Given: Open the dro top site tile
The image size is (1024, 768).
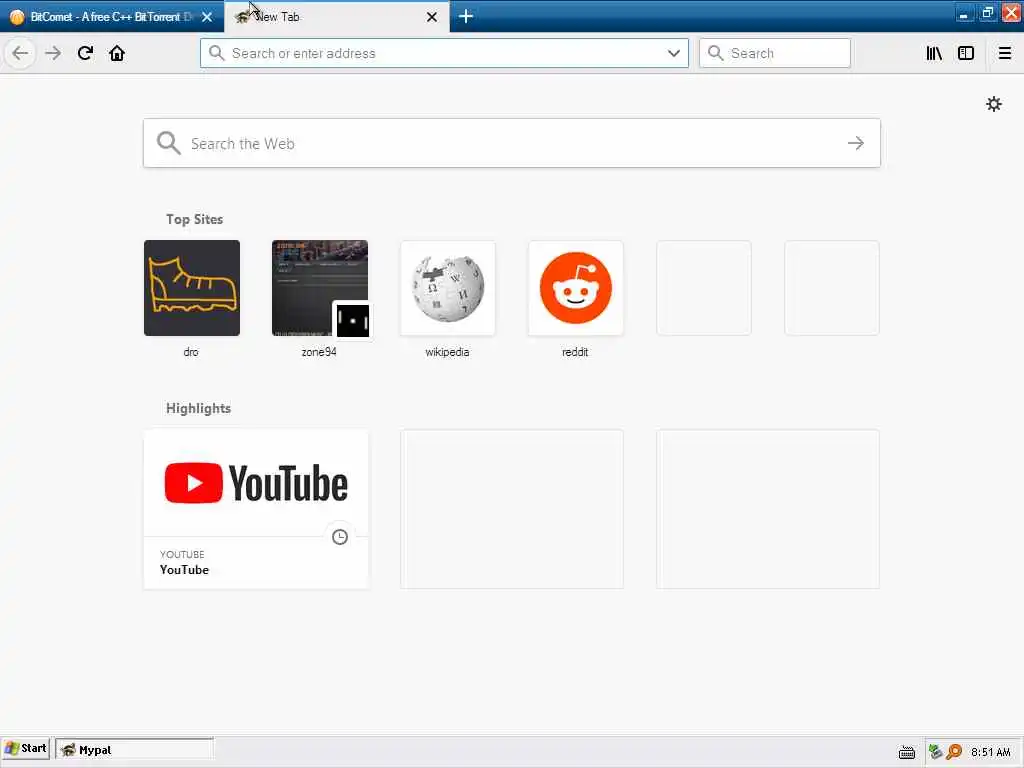Looking at the screenshot, I should click(191, 288).
